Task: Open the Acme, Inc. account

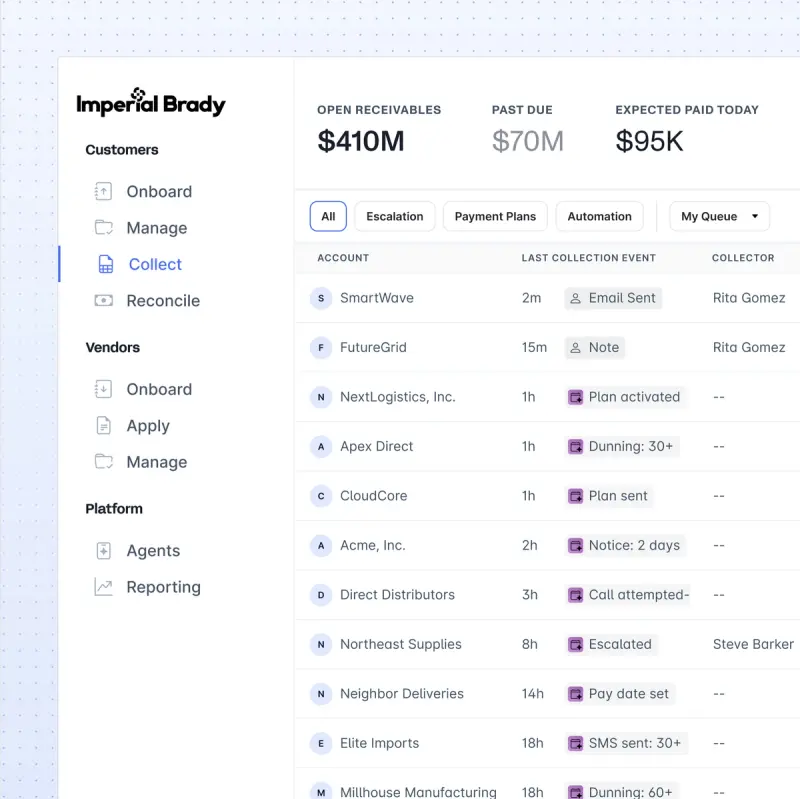Action: (x=373, y=545)
